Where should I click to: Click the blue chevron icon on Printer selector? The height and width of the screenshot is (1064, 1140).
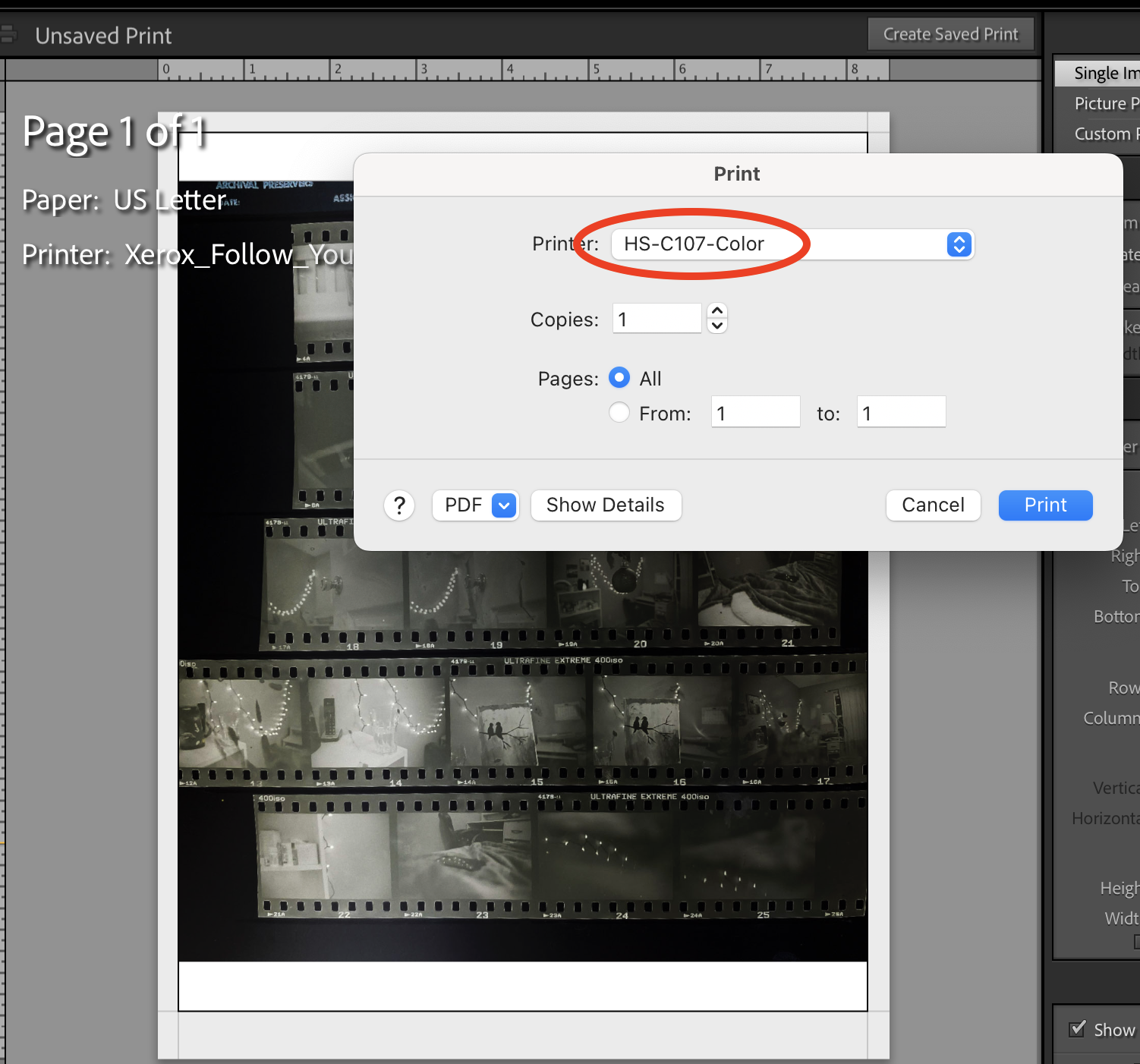click(x=958, y=244)
